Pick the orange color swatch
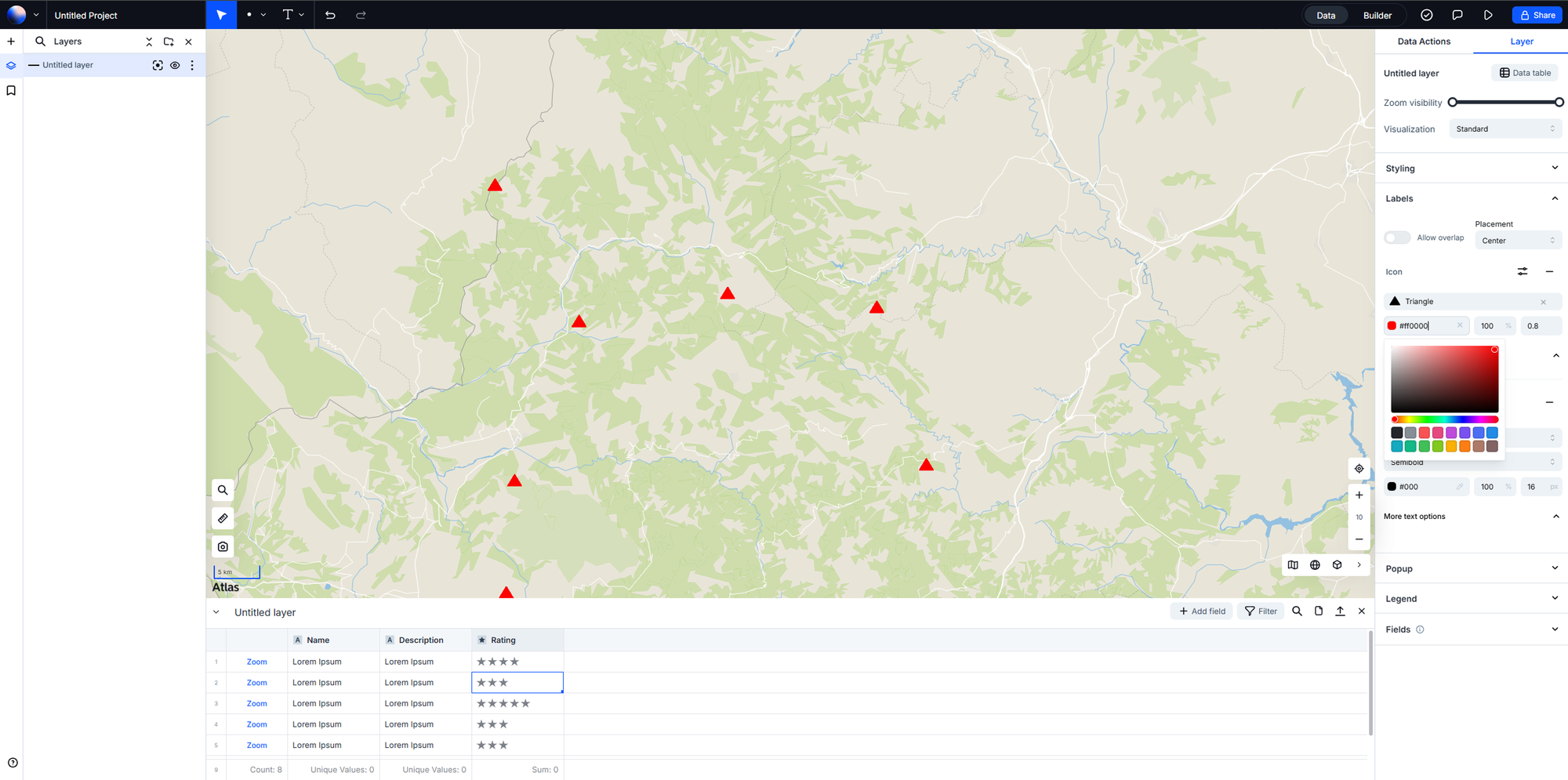The image size is (1568, 780). [1465, 447]
